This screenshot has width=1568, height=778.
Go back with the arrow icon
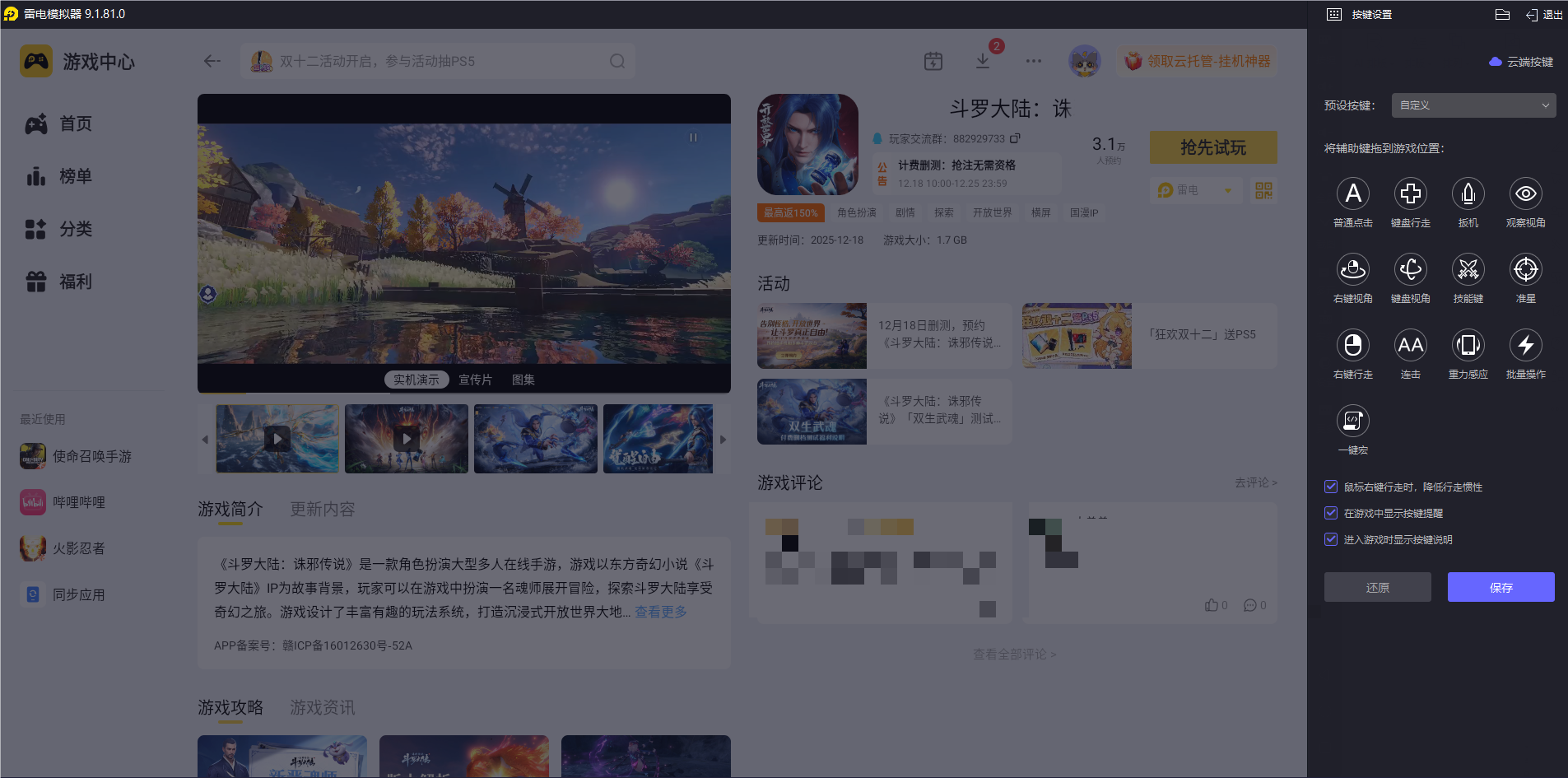212,61
